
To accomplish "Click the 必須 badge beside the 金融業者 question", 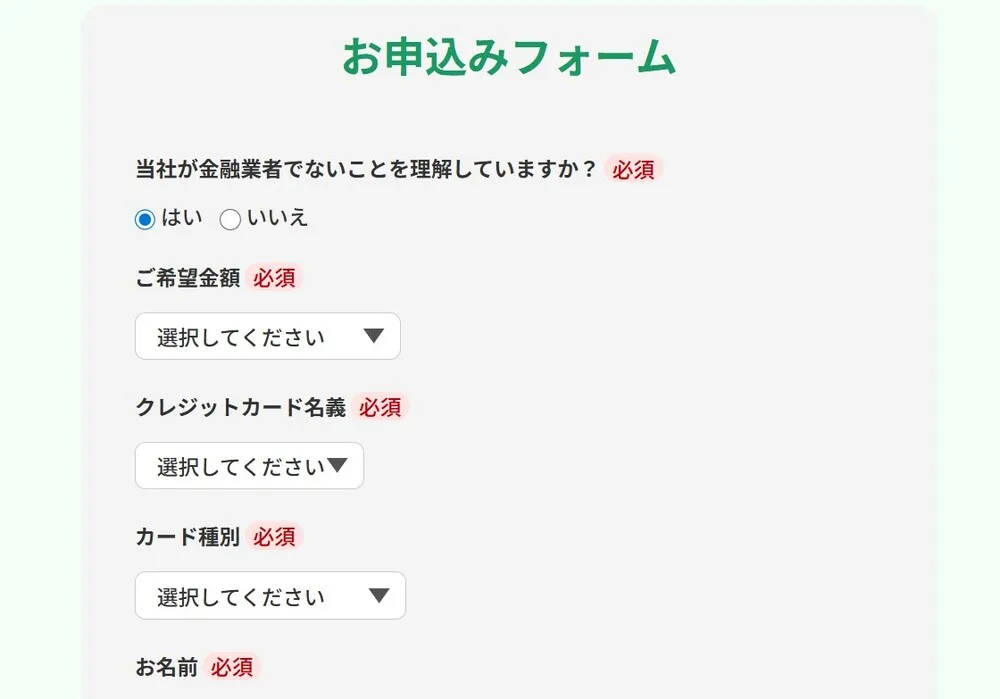I will point(634,169).
